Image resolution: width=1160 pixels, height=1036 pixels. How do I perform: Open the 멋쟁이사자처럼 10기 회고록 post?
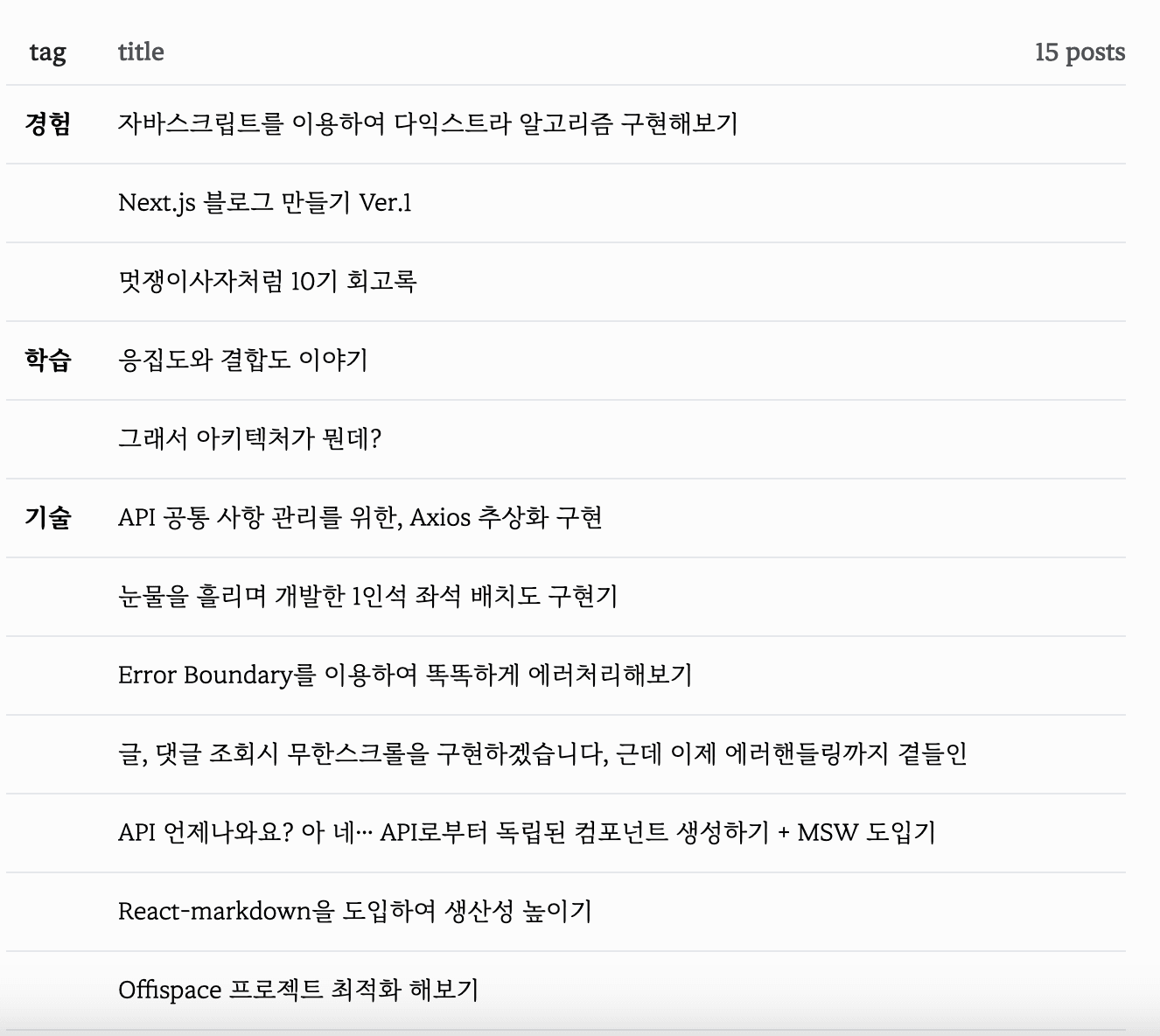click(x=267, y=282)
